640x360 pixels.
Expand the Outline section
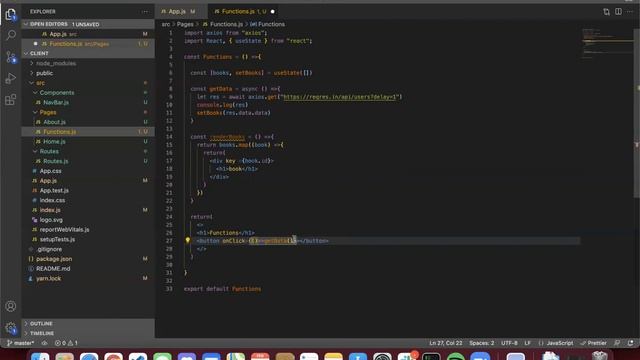tap(88, 323)
